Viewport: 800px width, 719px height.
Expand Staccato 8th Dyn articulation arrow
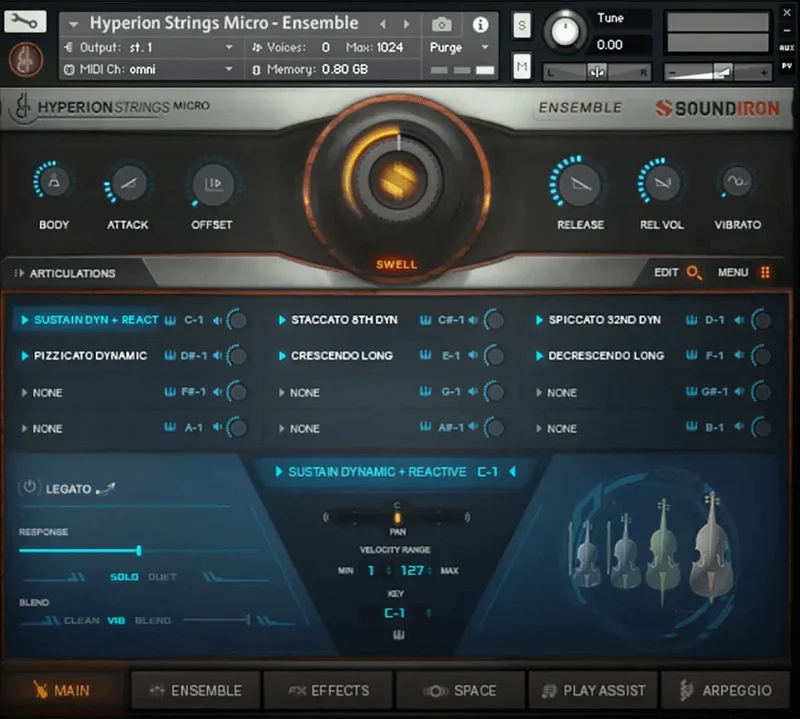point(282,320)
